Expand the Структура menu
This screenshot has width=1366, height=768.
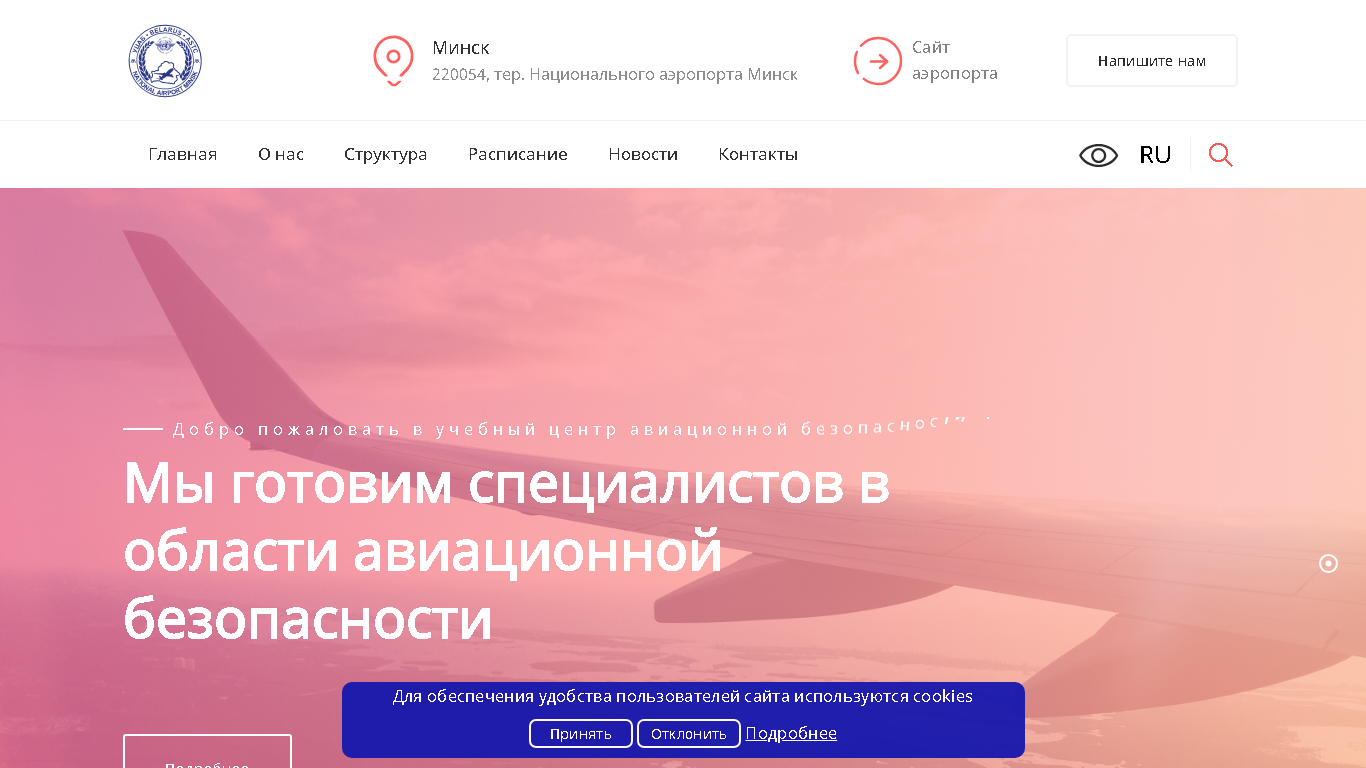tap(386, 154)
